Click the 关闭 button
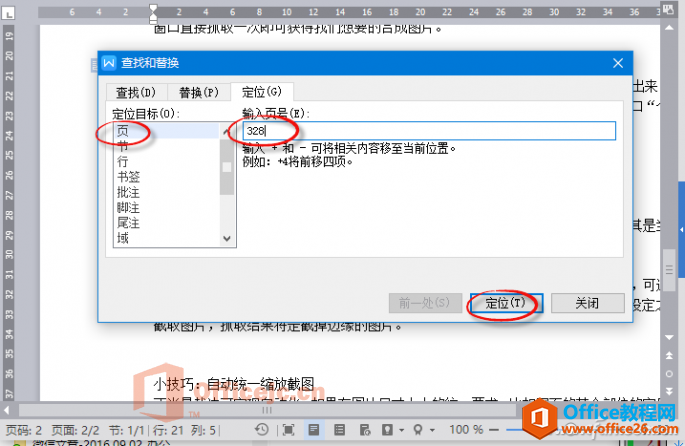The image size is (685, 446). pos(587,303)
